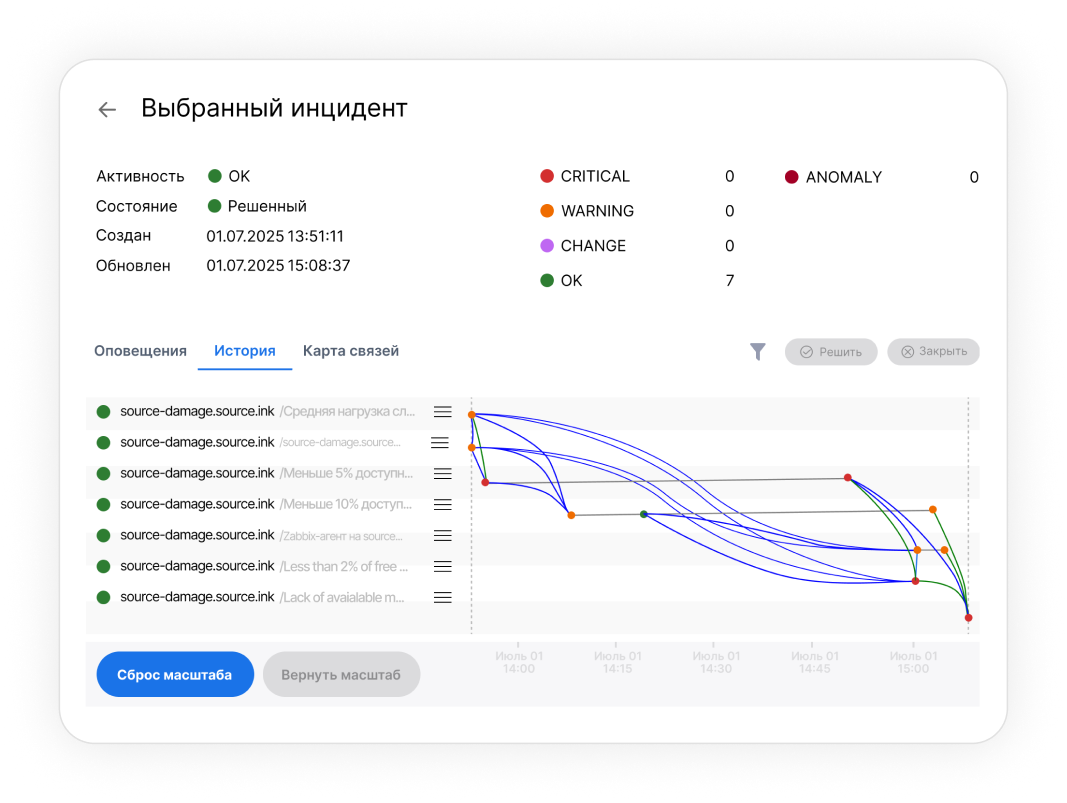Click the dark green node on the timeline graph

point(644,514)
